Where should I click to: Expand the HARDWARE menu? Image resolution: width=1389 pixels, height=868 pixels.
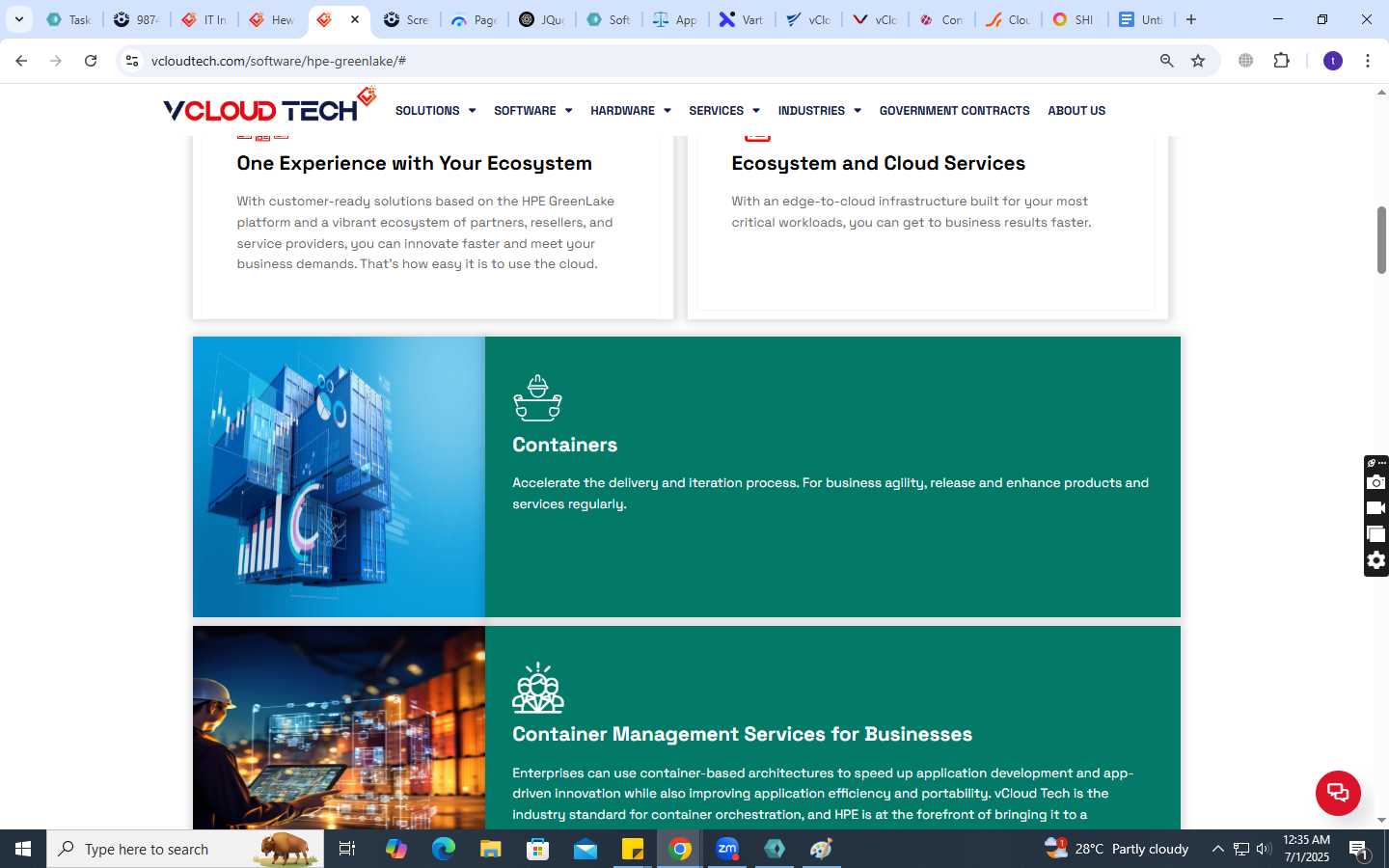[630, 111]
